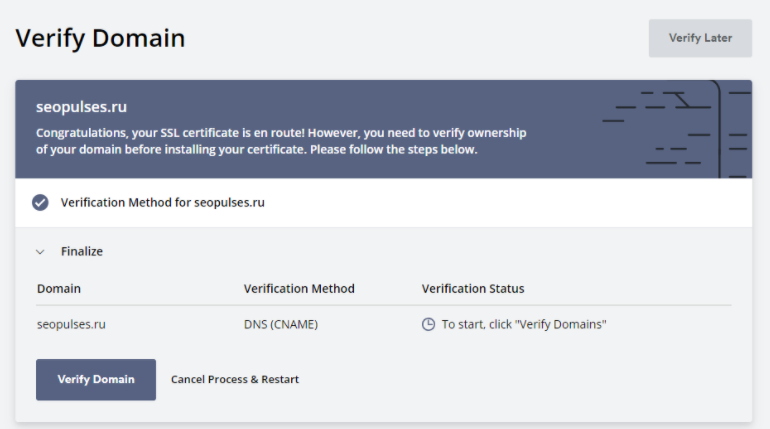
Task: Collapse the Finalize section chevron
Action: pos(40,252)
